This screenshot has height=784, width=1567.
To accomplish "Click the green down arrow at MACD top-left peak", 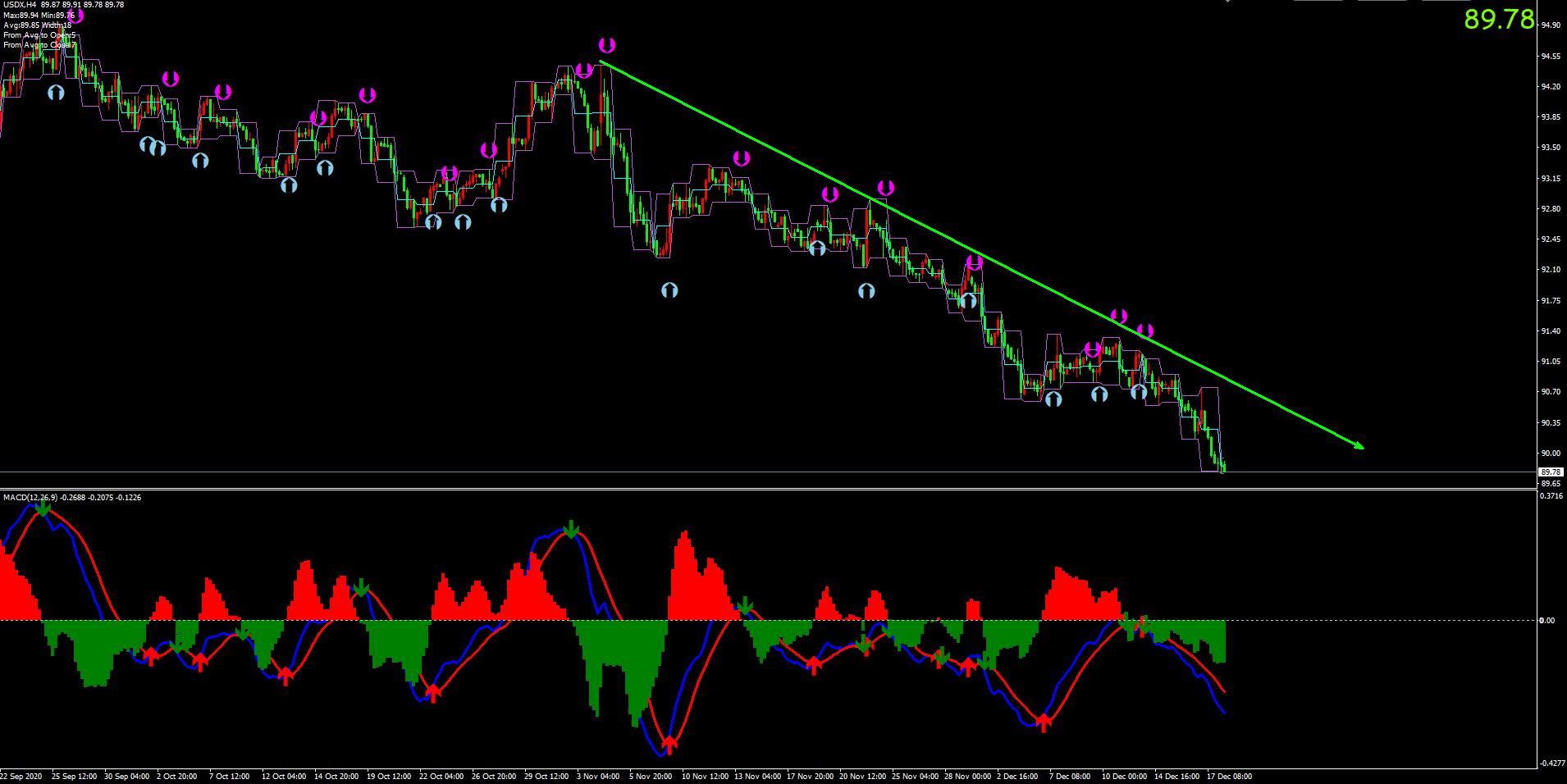I will (43, 507).
